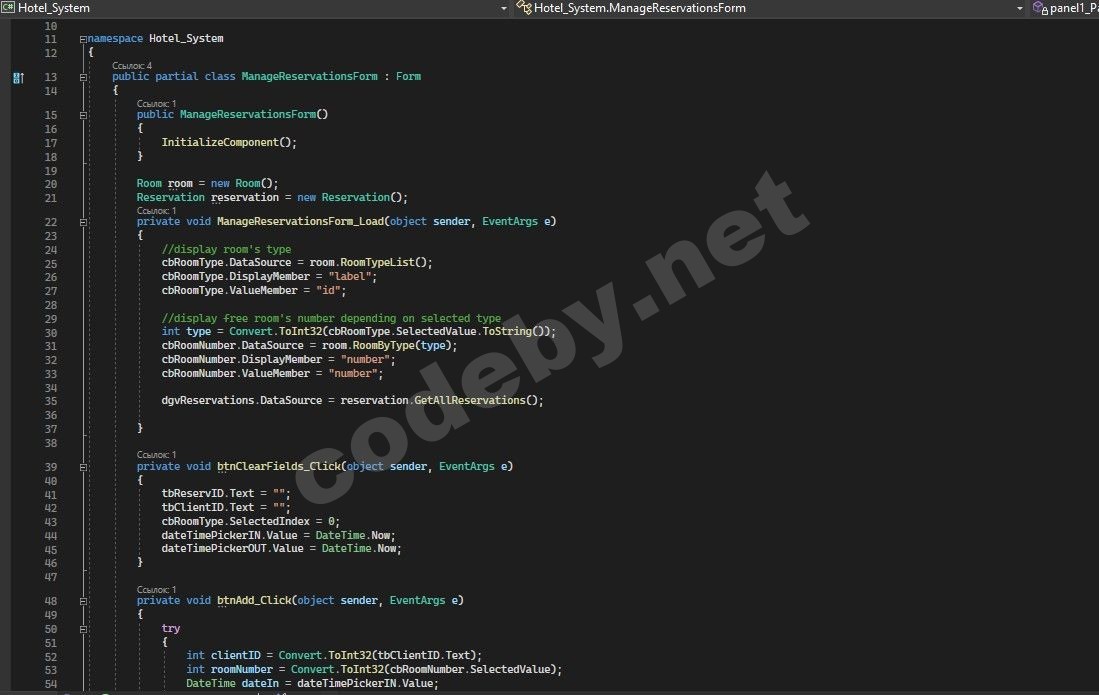The height and width of the screenshot is (695, 1099).
Task: Collapse the ManageReservationsForm class block
Action: click(83, 77)
